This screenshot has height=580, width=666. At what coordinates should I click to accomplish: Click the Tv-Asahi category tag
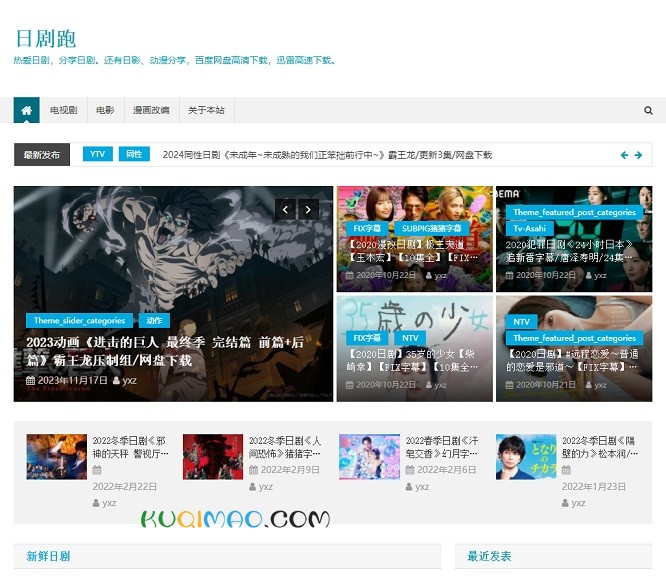[529, 228]
